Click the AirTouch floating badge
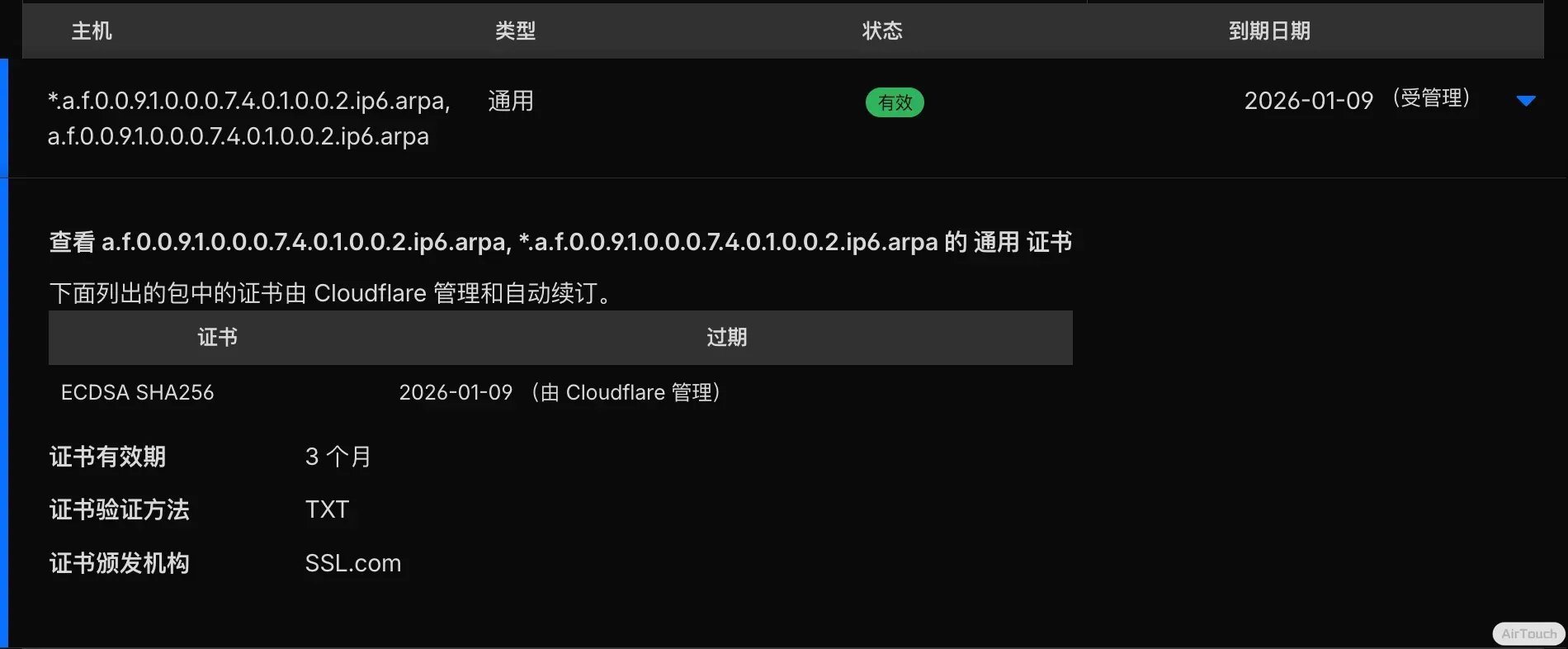 tap(1528, 633)
